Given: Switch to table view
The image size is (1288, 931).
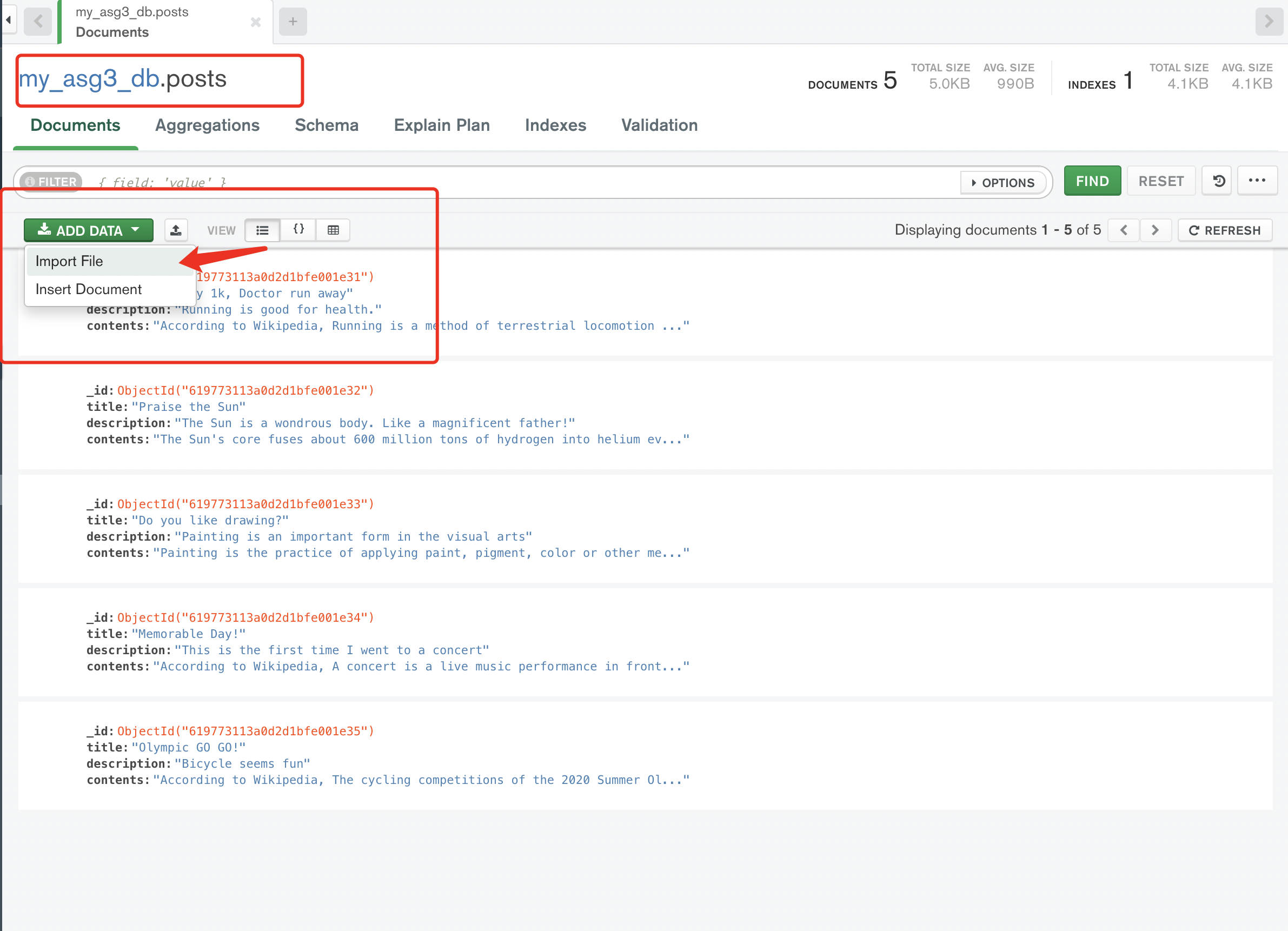Looking at the screenshot, I should click(x=334, y=230).
